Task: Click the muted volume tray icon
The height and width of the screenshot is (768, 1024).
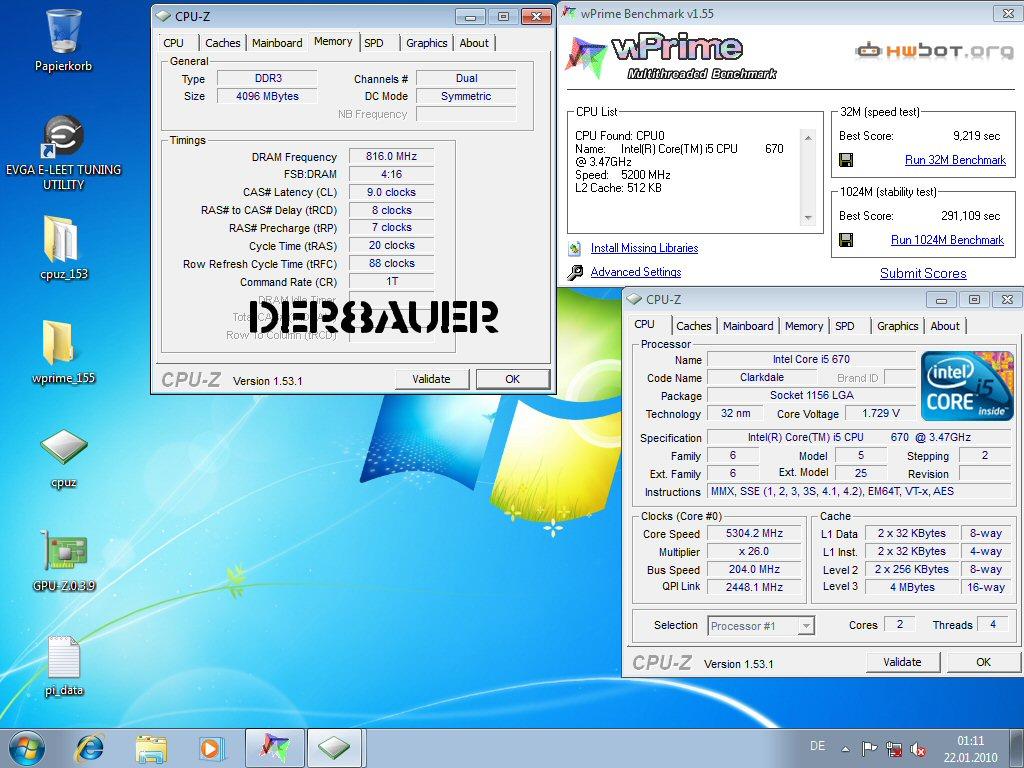Action: coord(918,749)
